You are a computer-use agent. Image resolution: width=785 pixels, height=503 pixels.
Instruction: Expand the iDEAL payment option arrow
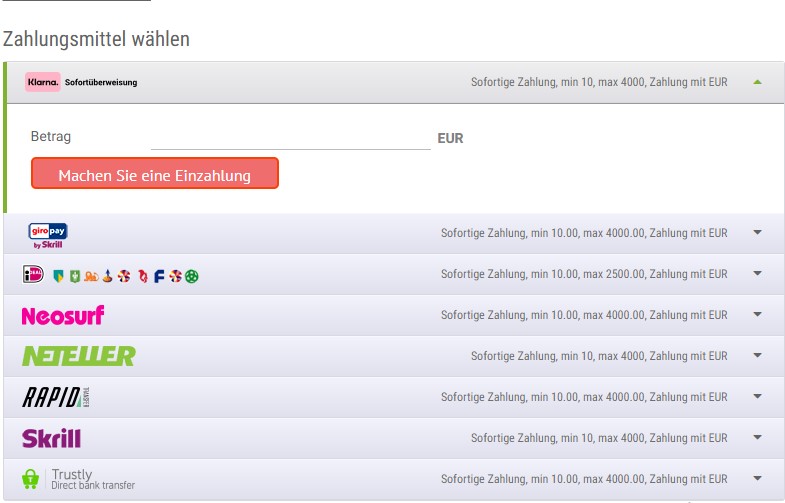click(757, 273)
